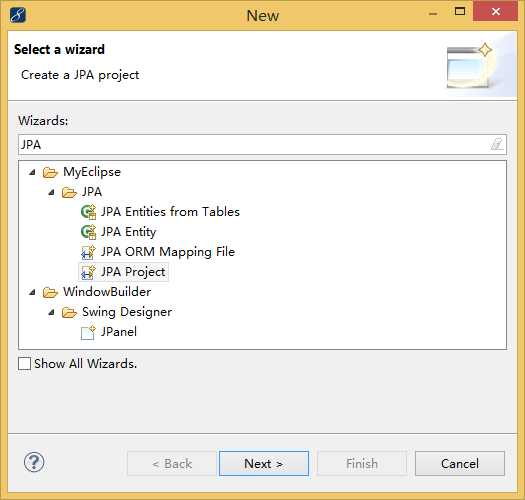Click the JPA ORM Mapping File icon
This screenshot has height=500, width=525.
point(89,252)
